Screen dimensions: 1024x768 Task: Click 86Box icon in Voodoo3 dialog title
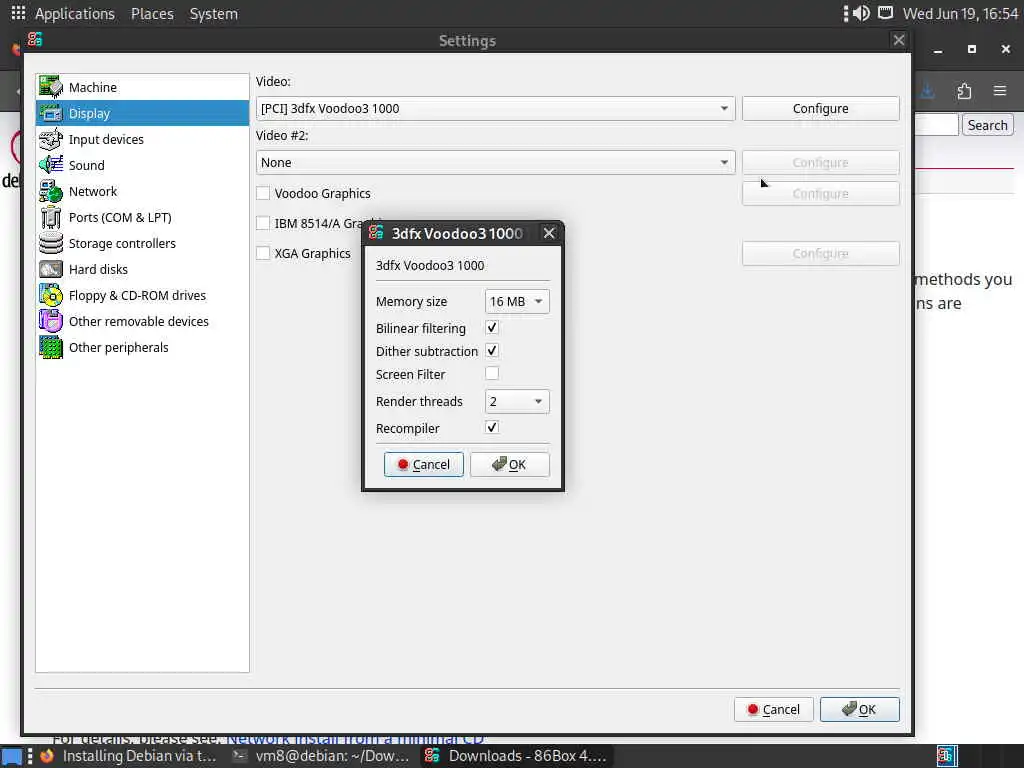[x=376, y=232]
